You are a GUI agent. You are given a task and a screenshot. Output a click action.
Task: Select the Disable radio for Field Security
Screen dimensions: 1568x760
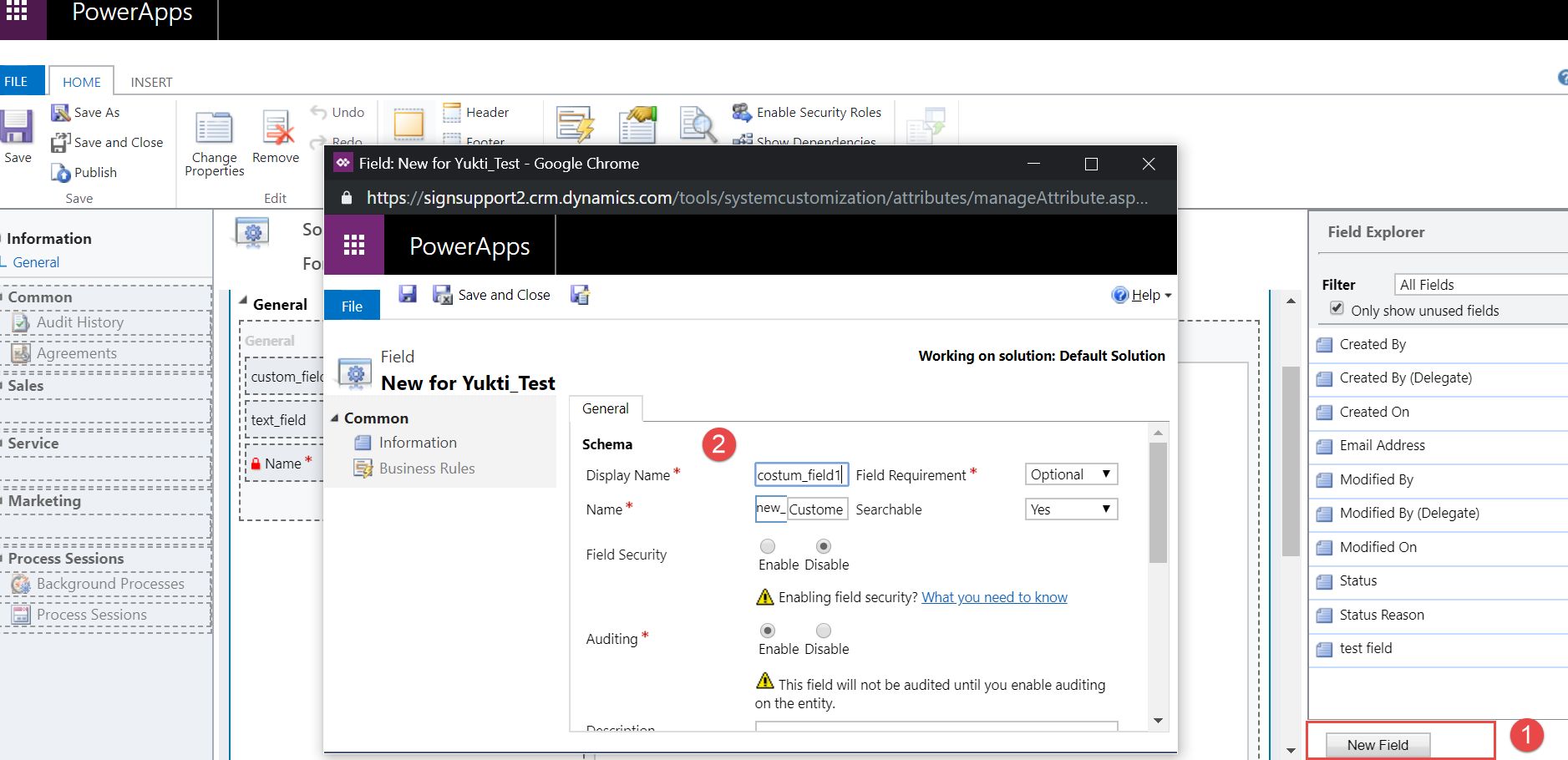point(824,546)
